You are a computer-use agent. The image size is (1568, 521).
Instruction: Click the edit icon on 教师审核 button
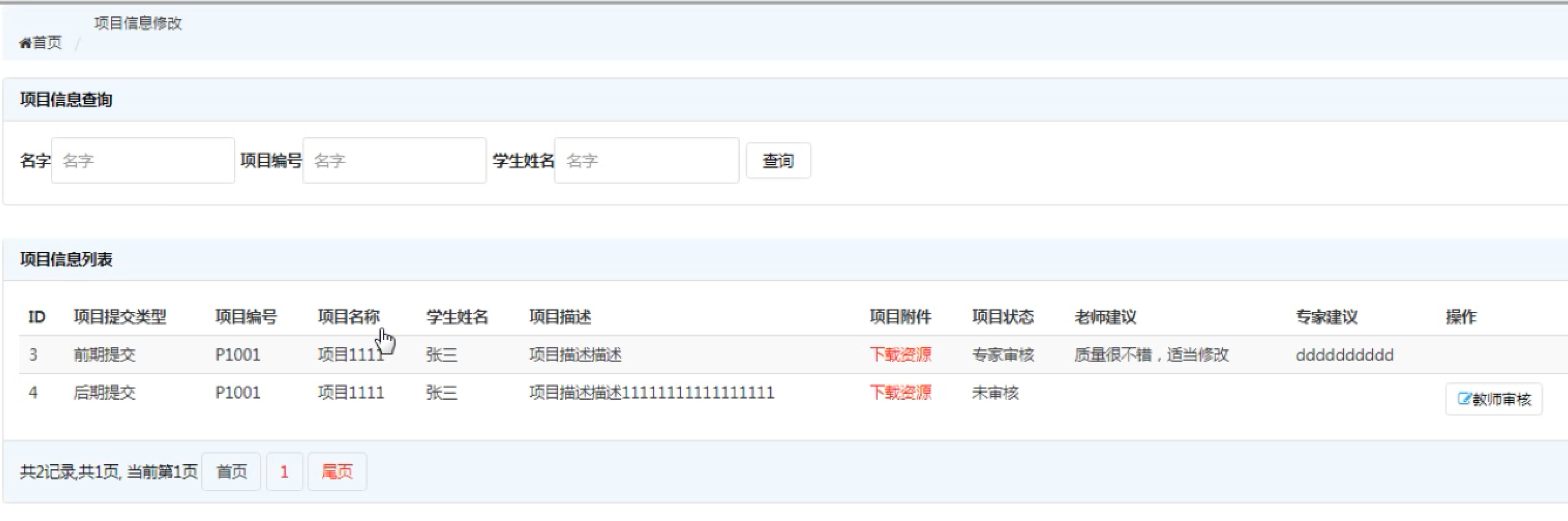click(x=1464, y=399)
